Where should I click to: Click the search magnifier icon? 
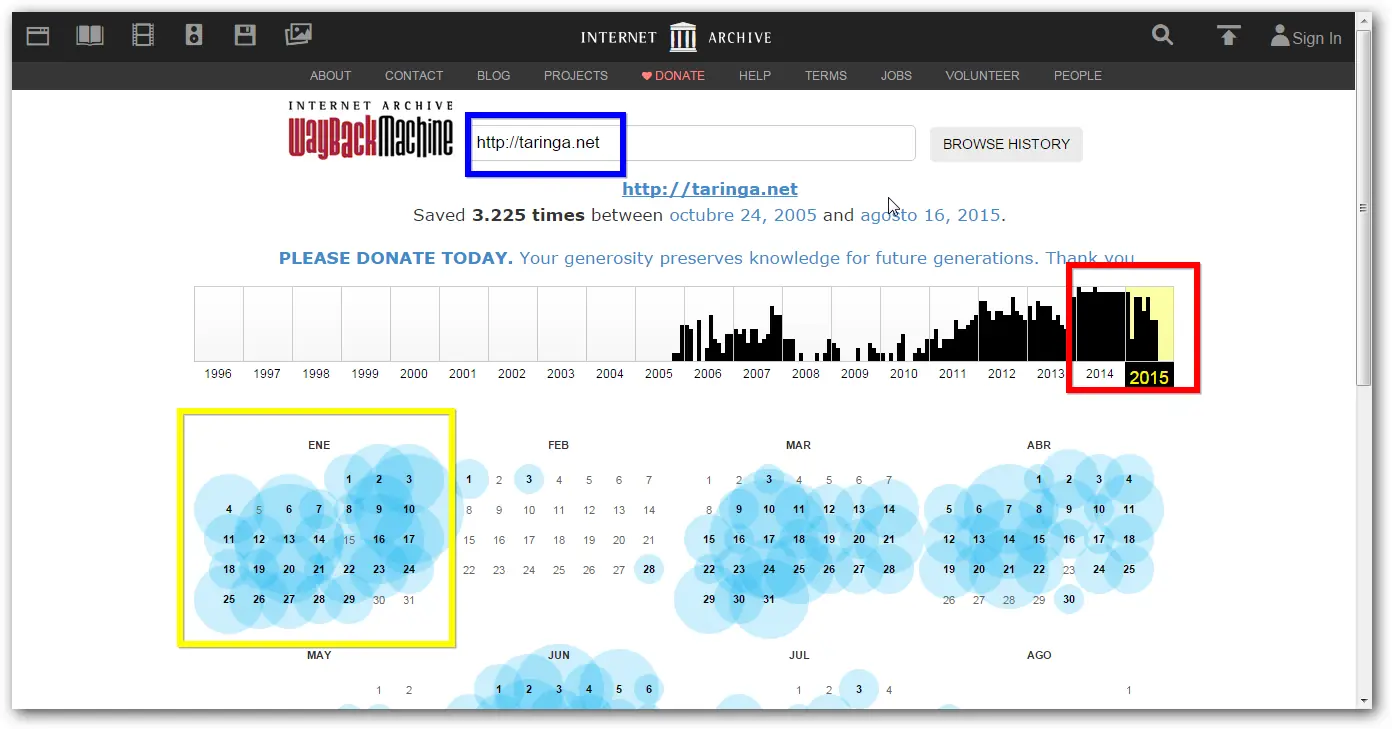1162,36
